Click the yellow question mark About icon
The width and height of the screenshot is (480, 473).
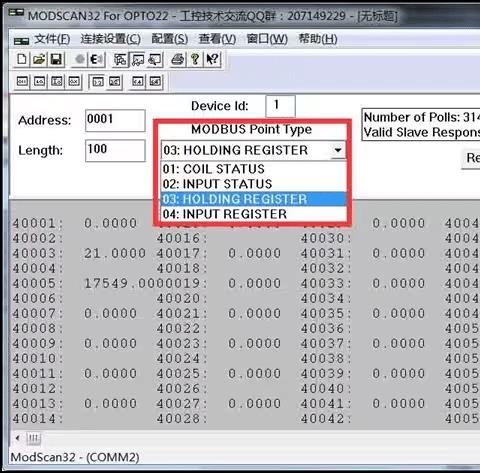pyautogui.click(x=195, y=60)
